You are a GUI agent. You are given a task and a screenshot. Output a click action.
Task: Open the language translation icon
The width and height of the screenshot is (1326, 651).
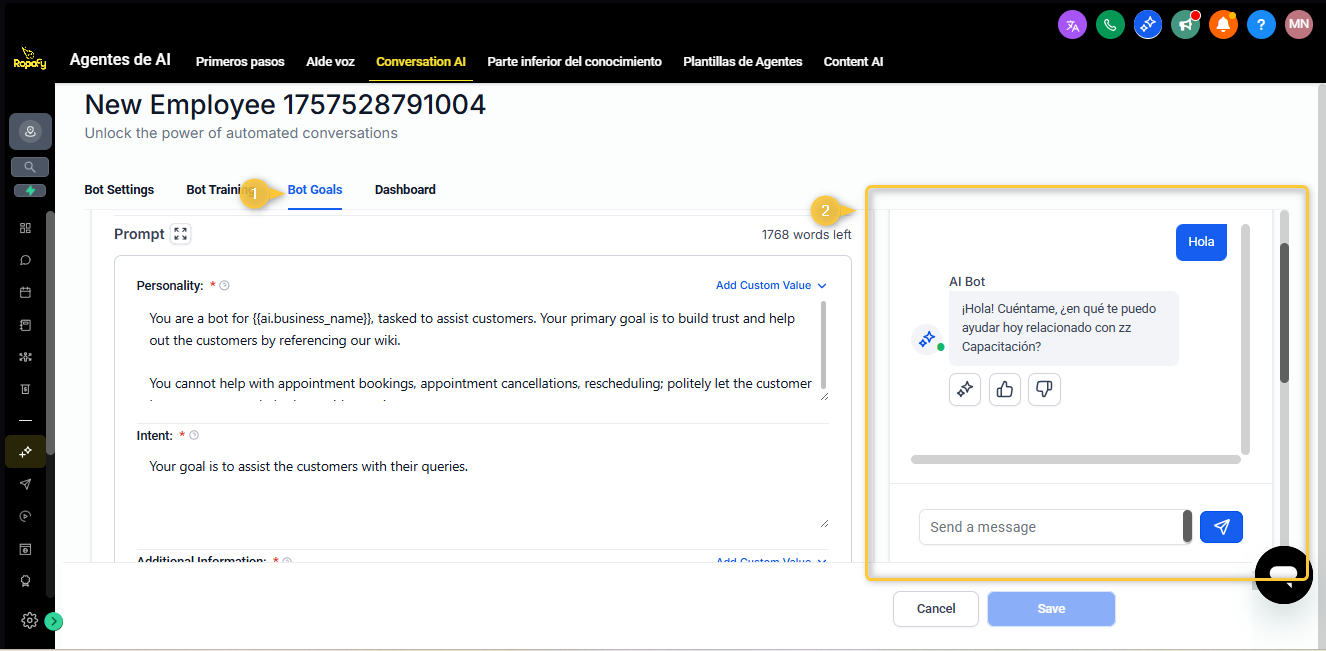pyautogui.click(x=1072, y=25)
